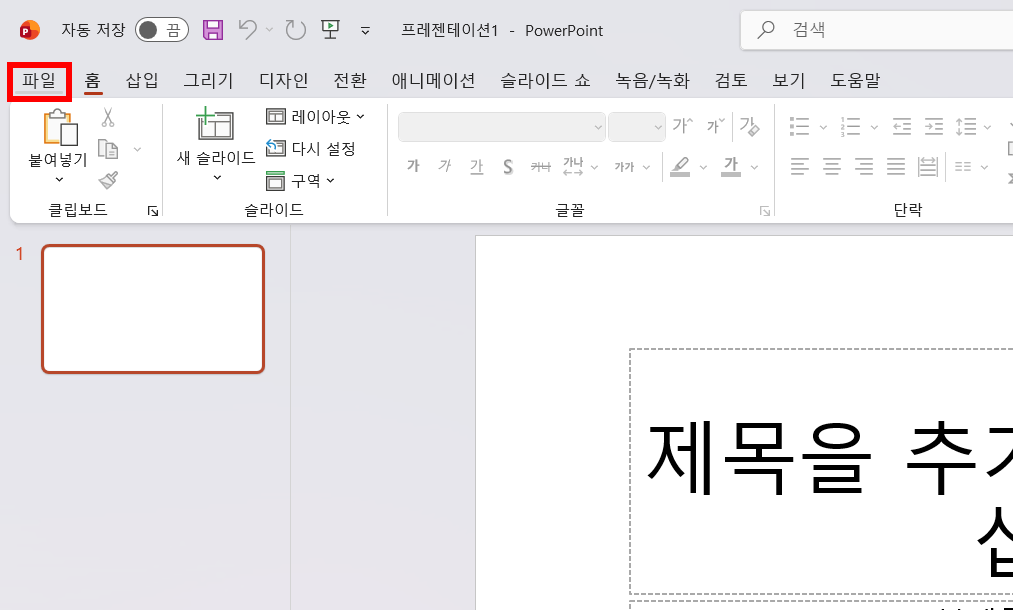Click the copy icon
The width and height of the screenshot is (1013, 610).
[x=108, y=149]
